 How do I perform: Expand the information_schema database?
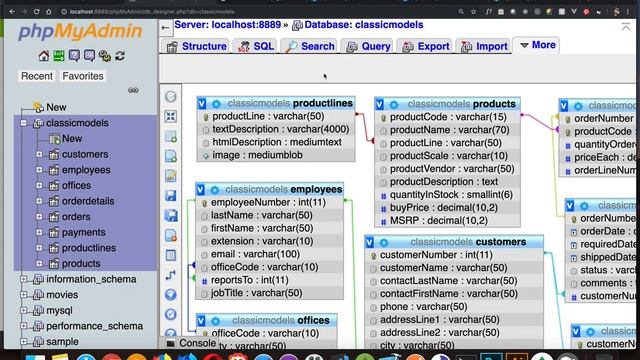24,279
